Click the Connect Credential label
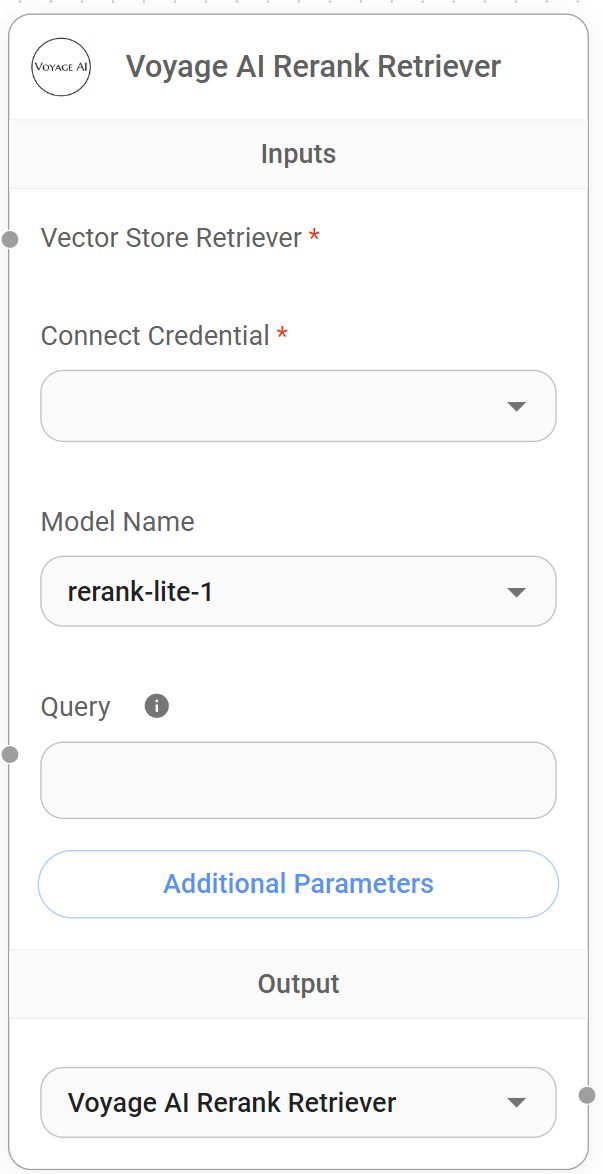This screenshot has width=603, height=1174. point(155,336)
